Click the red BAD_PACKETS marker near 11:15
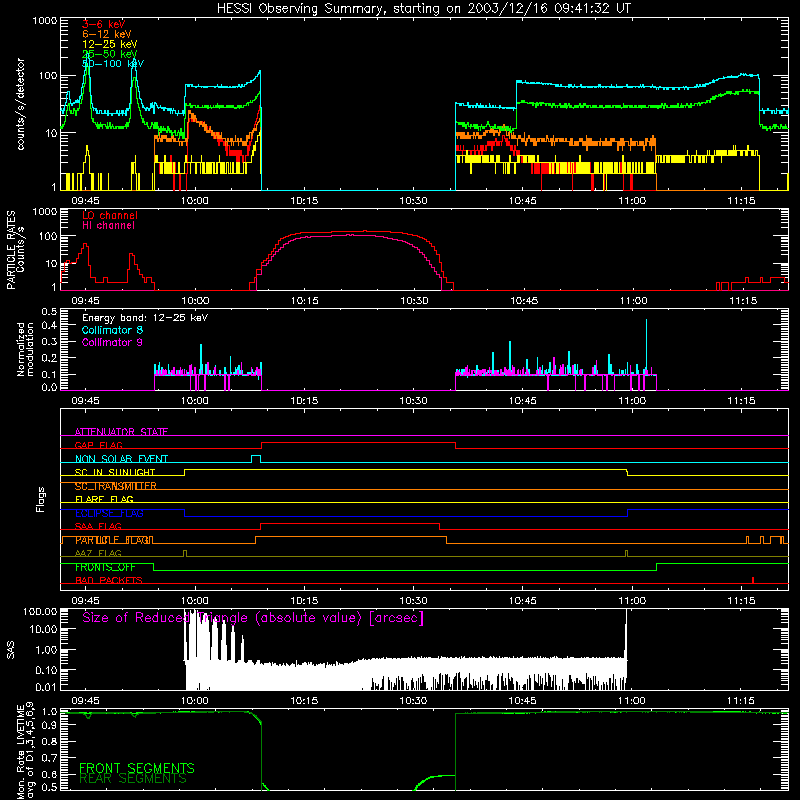 pyautogui.click(x=753, y=580)
